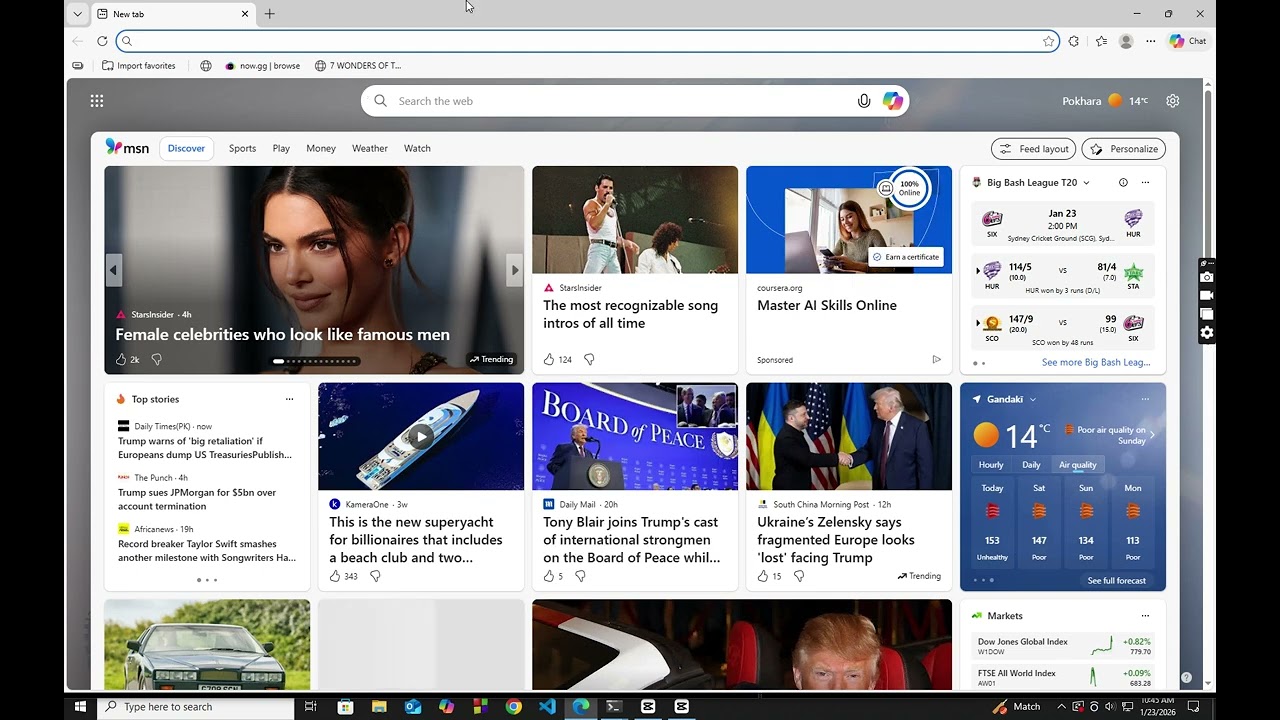Dislike the superyacht article
This screenshot has height=720, width=1280.
[x=375, y=576]
